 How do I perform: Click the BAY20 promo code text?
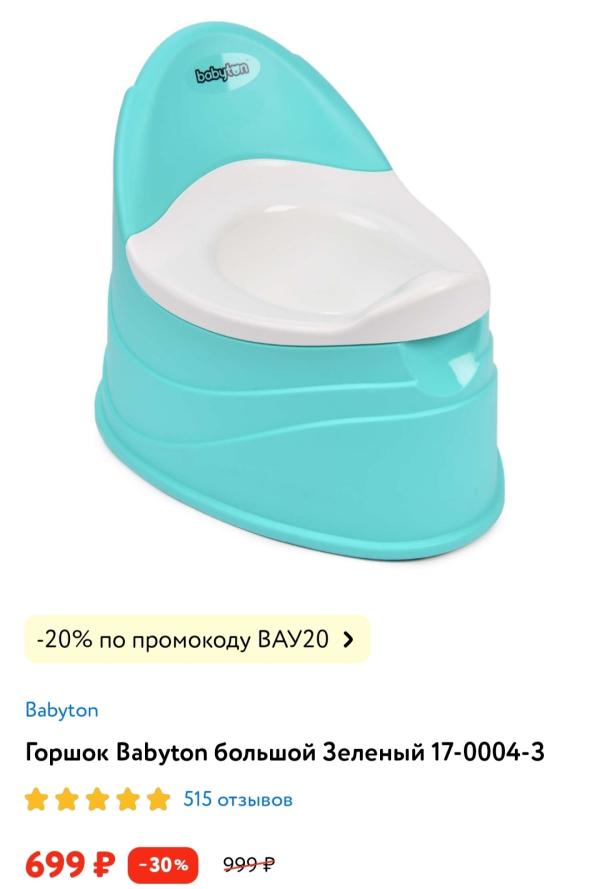293,640
